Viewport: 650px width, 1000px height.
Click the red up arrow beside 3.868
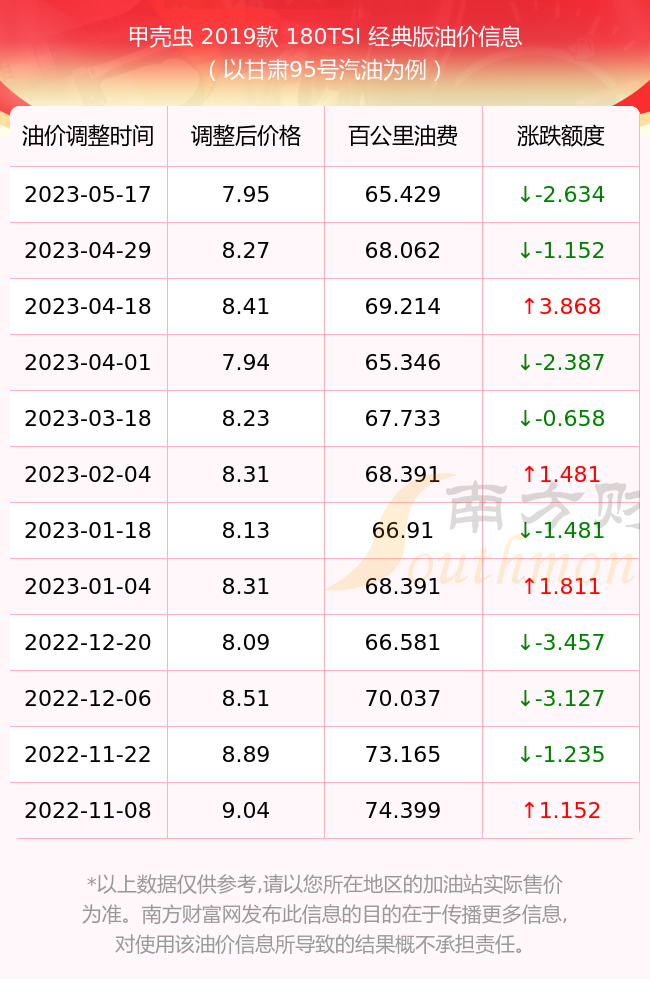pyautogui.click(x=529, y=307)
